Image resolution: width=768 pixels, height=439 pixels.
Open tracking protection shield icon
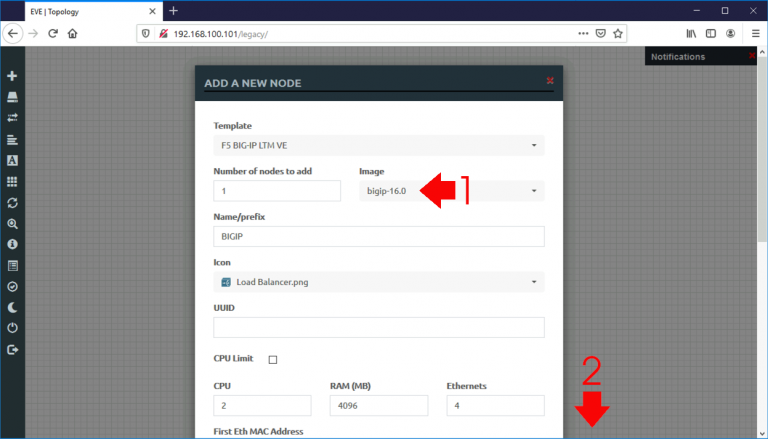145,34
